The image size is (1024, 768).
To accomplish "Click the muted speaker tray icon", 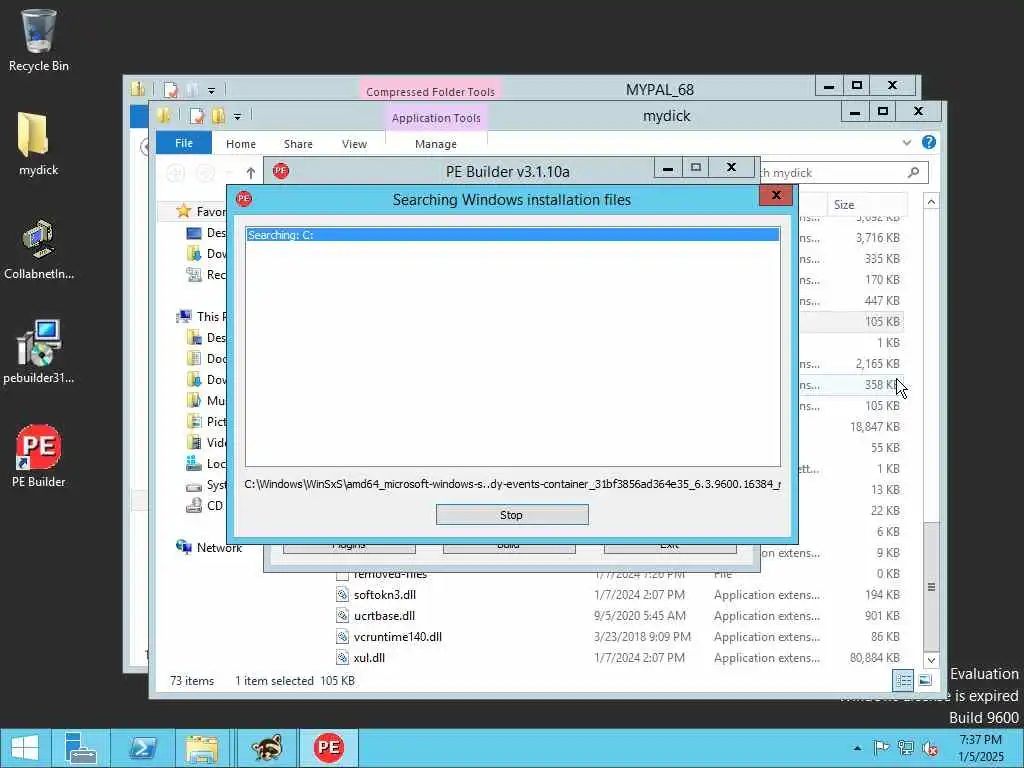I will point(930,748).
